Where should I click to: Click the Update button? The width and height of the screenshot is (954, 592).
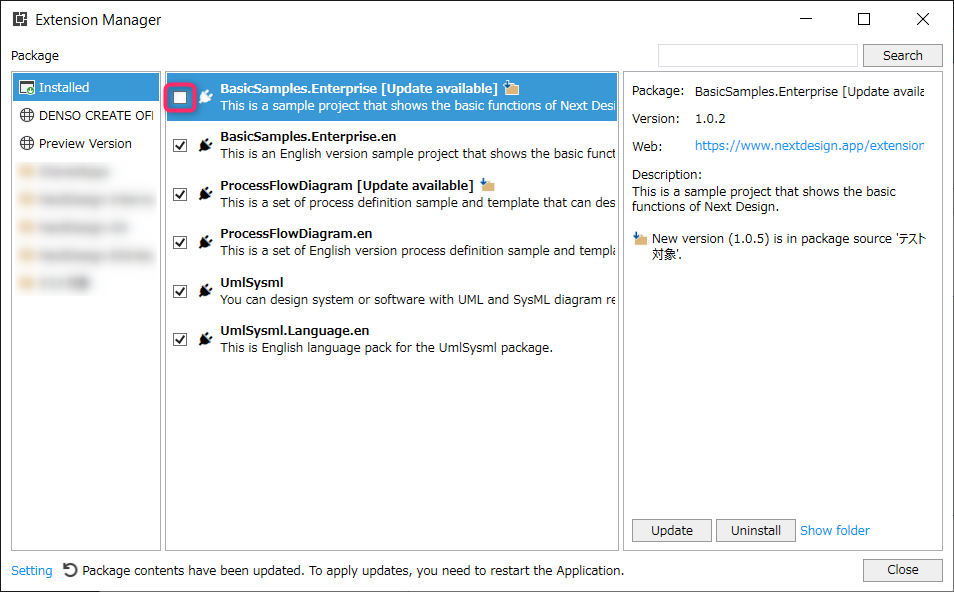click(x=672, y=530)
